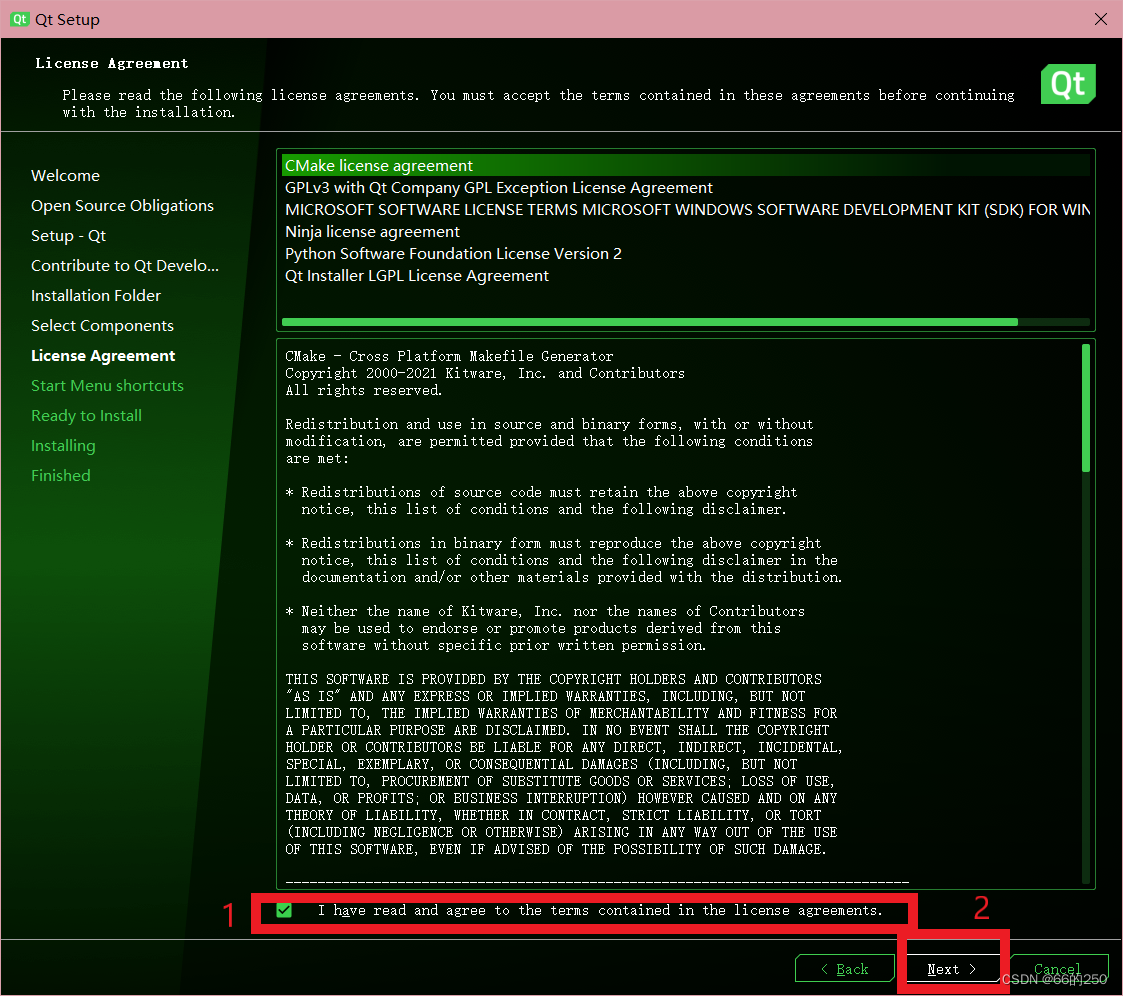Click the license list horizontal scrollbar

point(650,322)
